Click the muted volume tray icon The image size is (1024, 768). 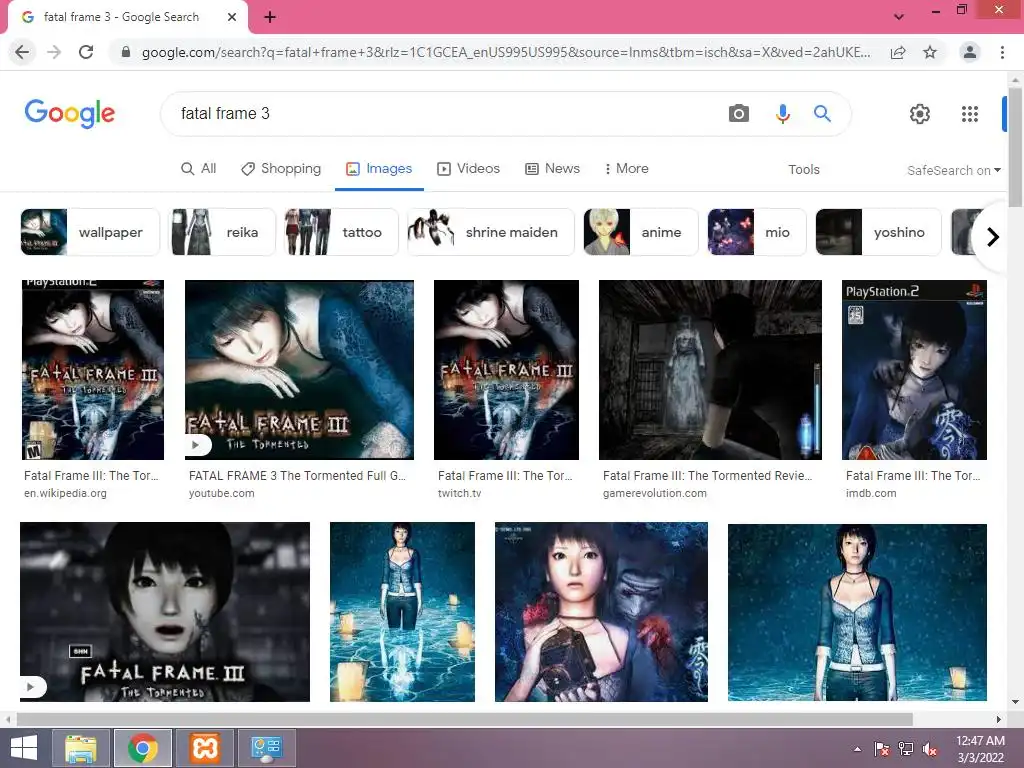tap(929, 749)
